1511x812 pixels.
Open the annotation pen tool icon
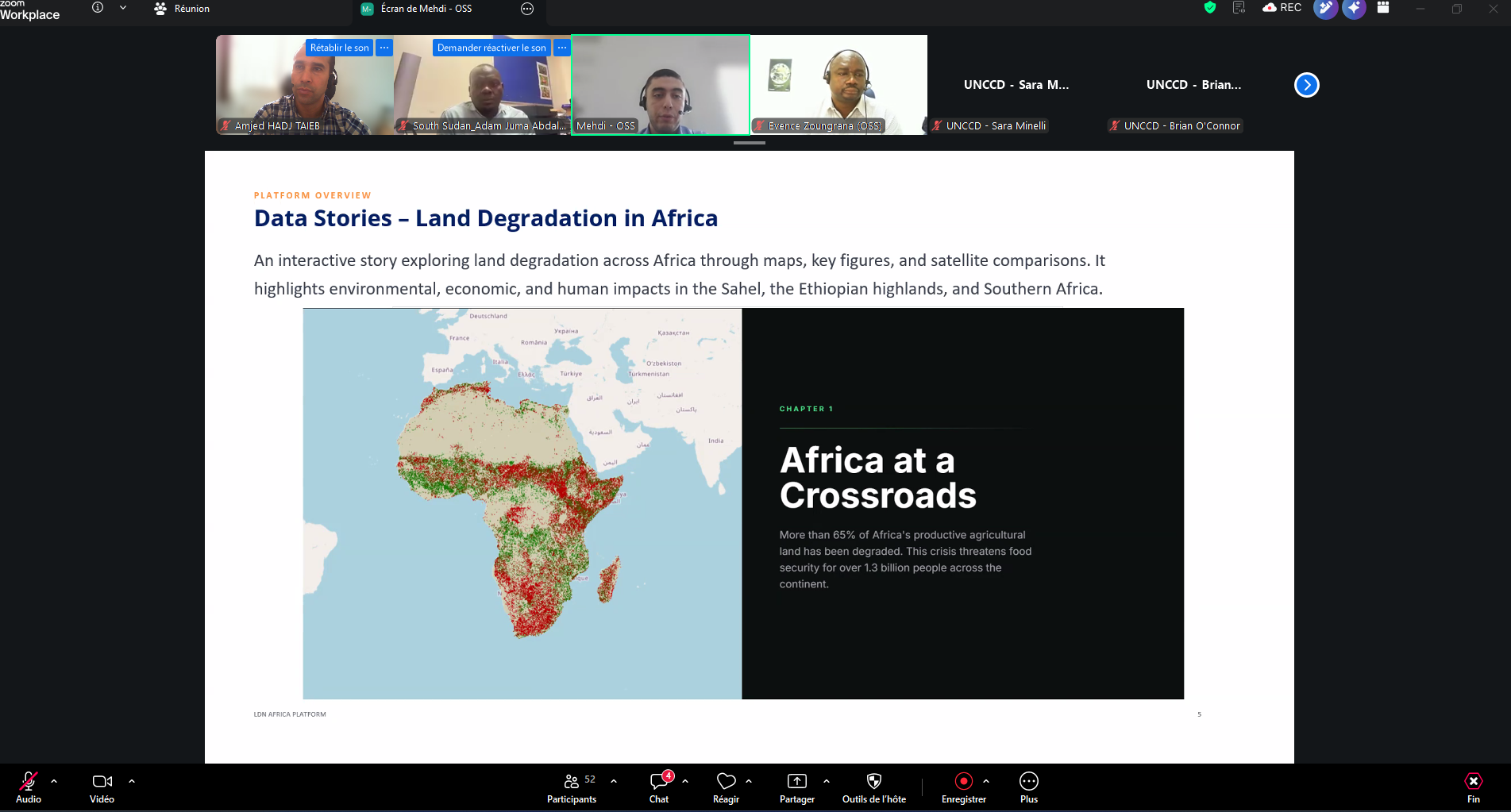1325,8
